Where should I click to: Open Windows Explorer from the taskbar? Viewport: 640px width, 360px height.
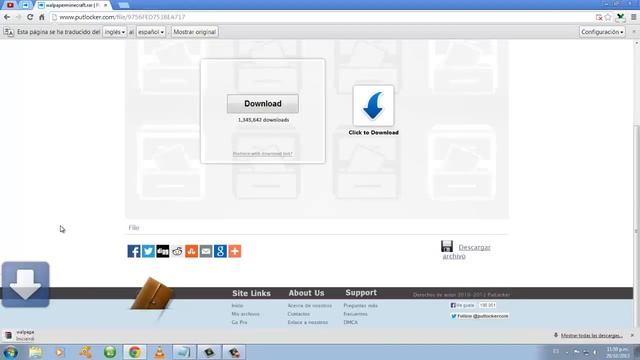pyautogui.click(x=36, y=352)
